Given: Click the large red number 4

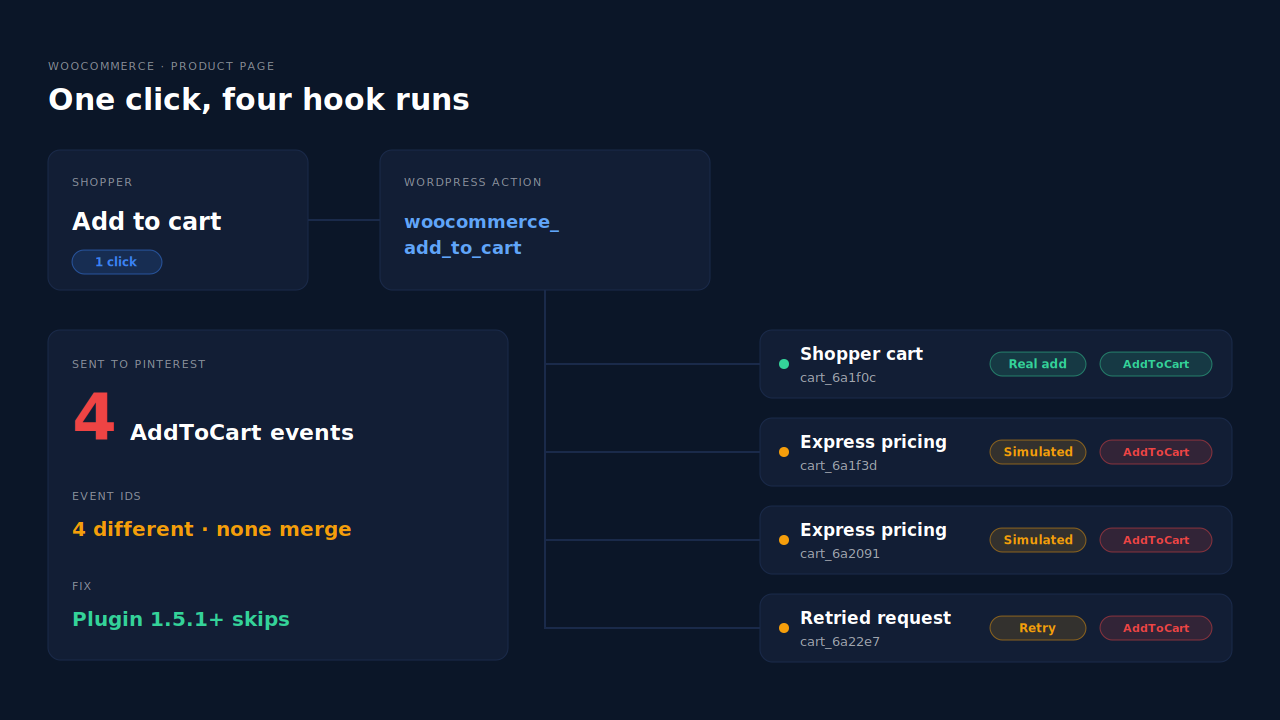Looking at the screenshot, I should pyautogui.click(x=94, y=418).
